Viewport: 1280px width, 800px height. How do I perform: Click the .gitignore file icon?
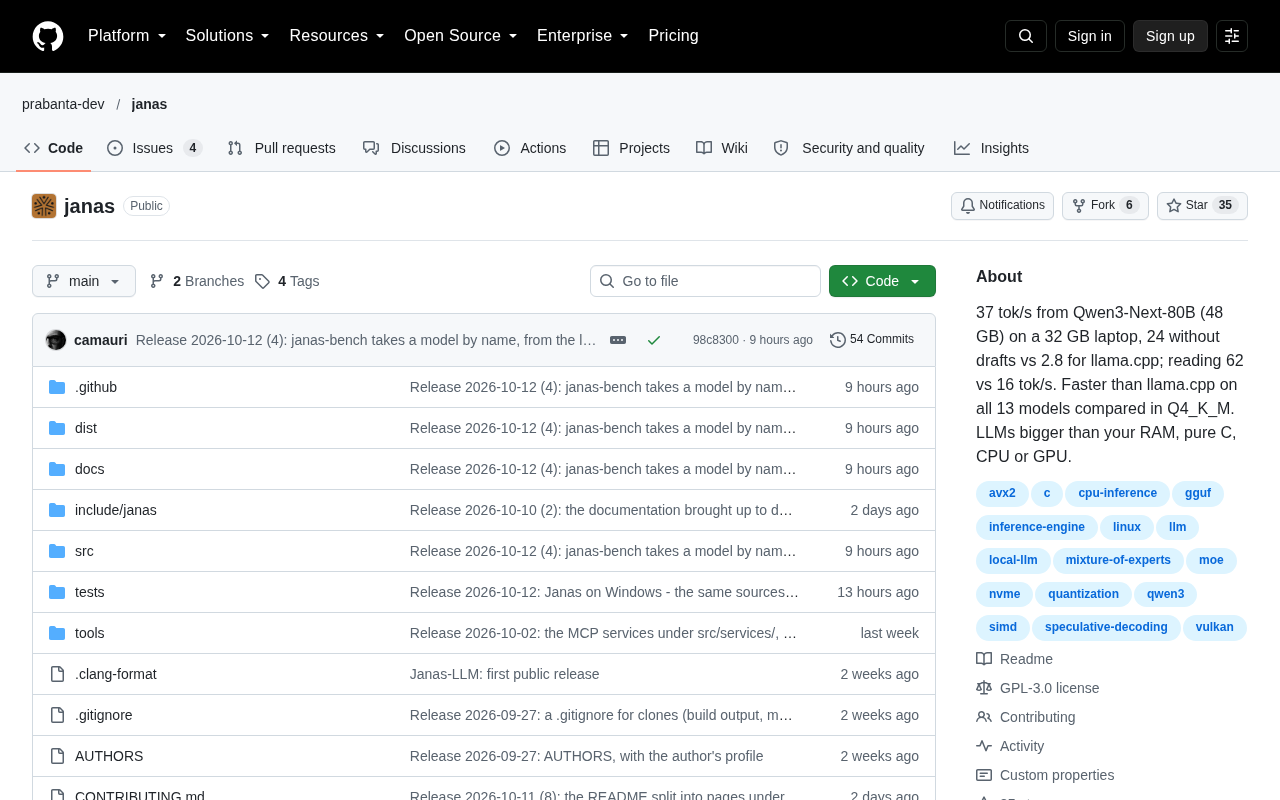tap(57, 715)
